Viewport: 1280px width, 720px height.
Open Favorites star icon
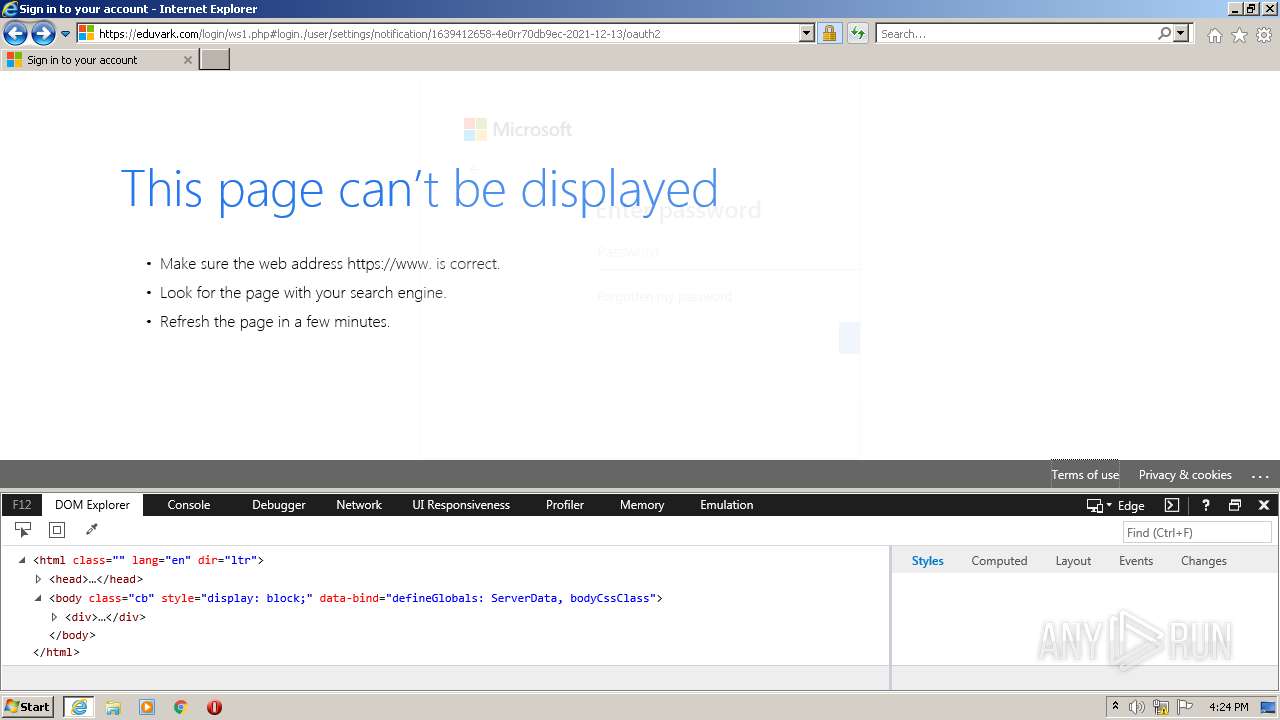click(x=1239, y=35)
